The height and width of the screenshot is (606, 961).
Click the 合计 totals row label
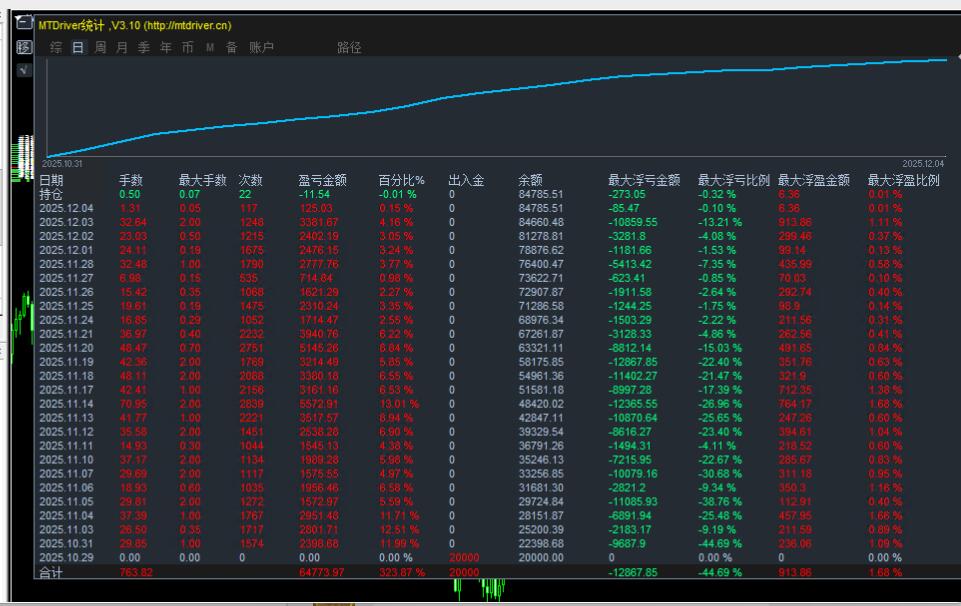click(x=51, y=572)
